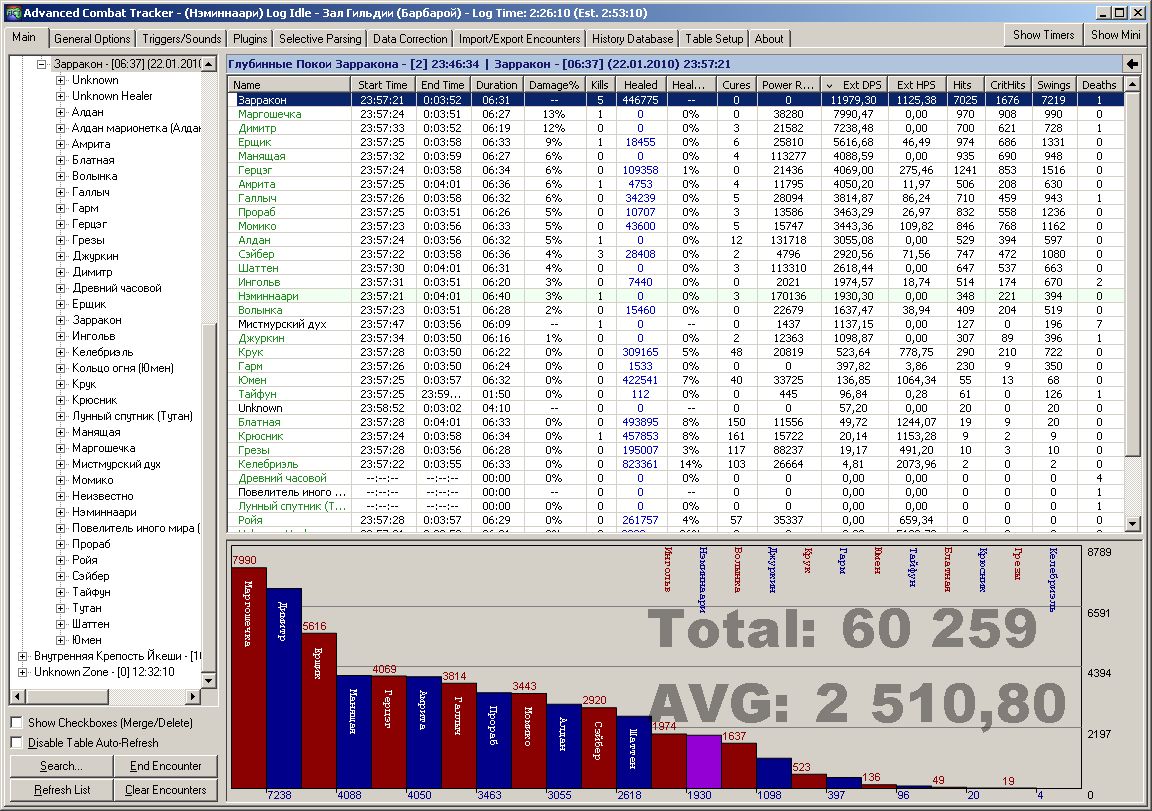Switch to the Table Setup tab
The height and width of the screenshot is (811, 1152).
(x=714, y=39)
